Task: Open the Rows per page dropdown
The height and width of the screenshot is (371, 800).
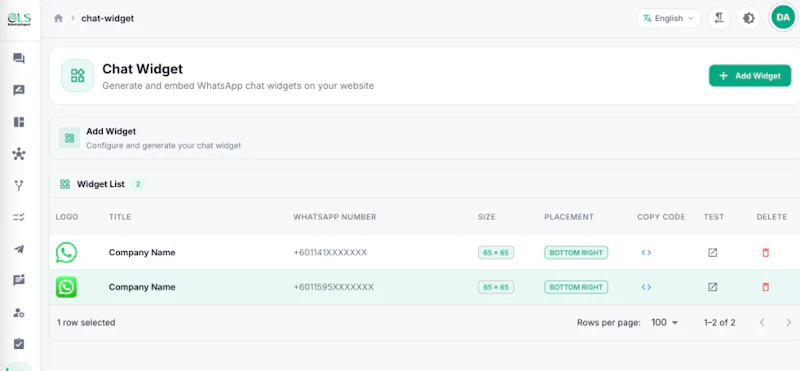Action: (665, 323)
